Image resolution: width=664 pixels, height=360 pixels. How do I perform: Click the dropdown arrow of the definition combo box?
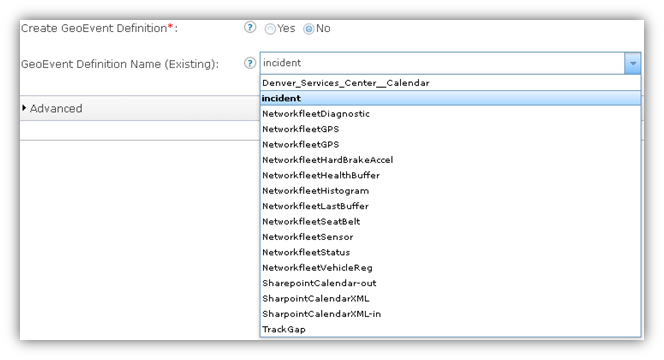633,64
